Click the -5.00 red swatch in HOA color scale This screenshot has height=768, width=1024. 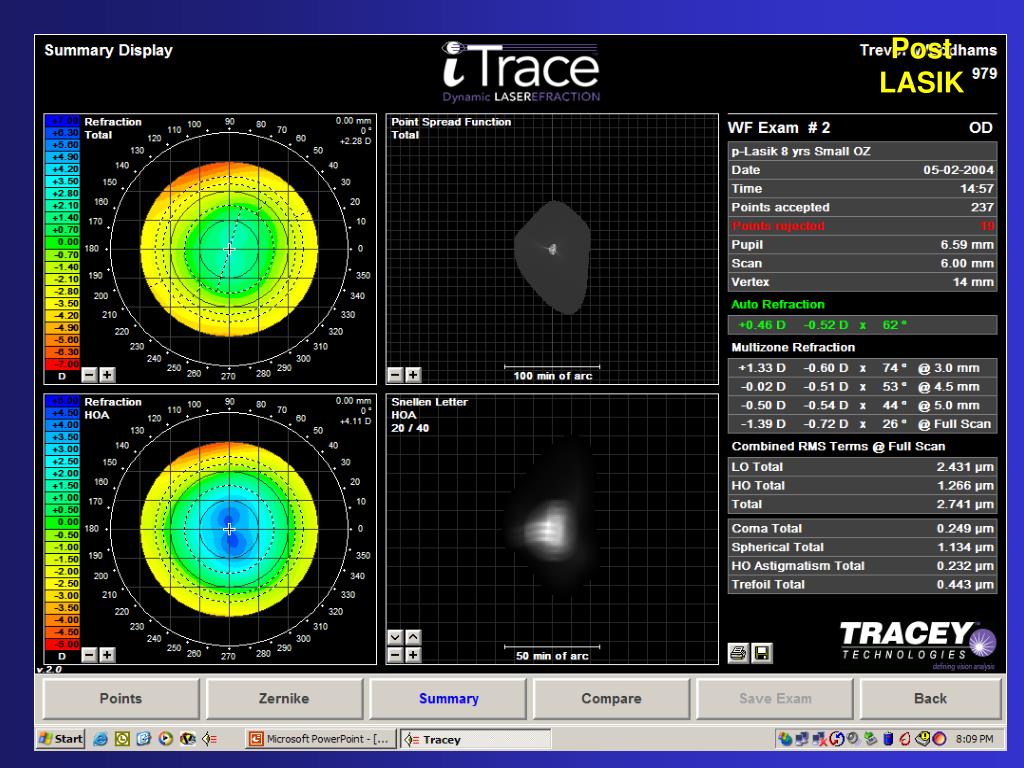pyautogui.click(x=62, y=644)
